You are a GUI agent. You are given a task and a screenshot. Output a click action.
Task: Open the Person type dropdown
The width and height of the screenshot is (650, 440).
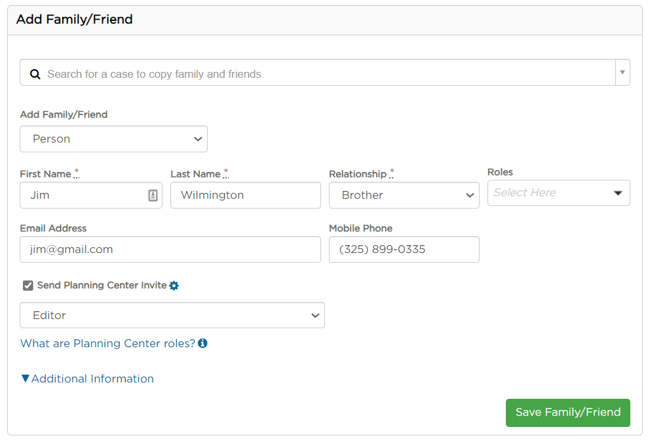point(114,139)
